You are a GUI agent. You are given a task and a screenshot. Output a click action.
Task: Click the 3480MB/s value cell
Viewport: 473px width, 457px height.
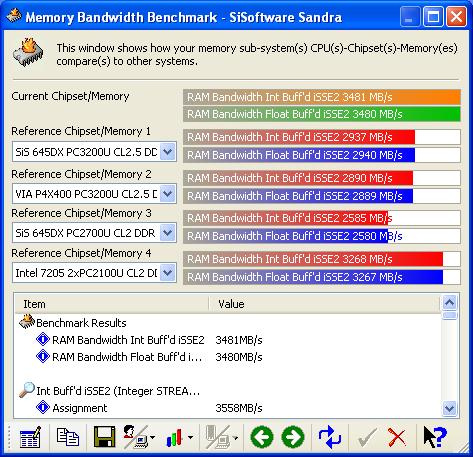(x=239, y=357)
